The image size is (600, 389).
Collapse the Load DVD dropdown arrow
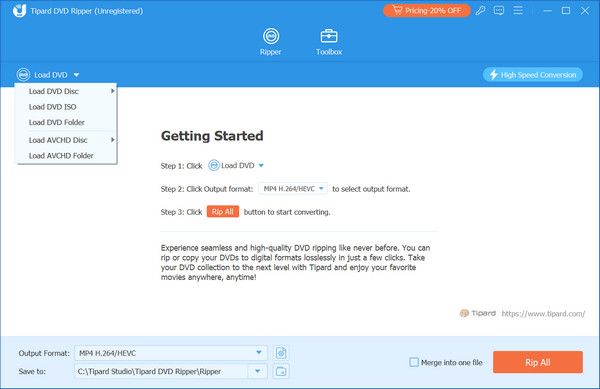76,75
